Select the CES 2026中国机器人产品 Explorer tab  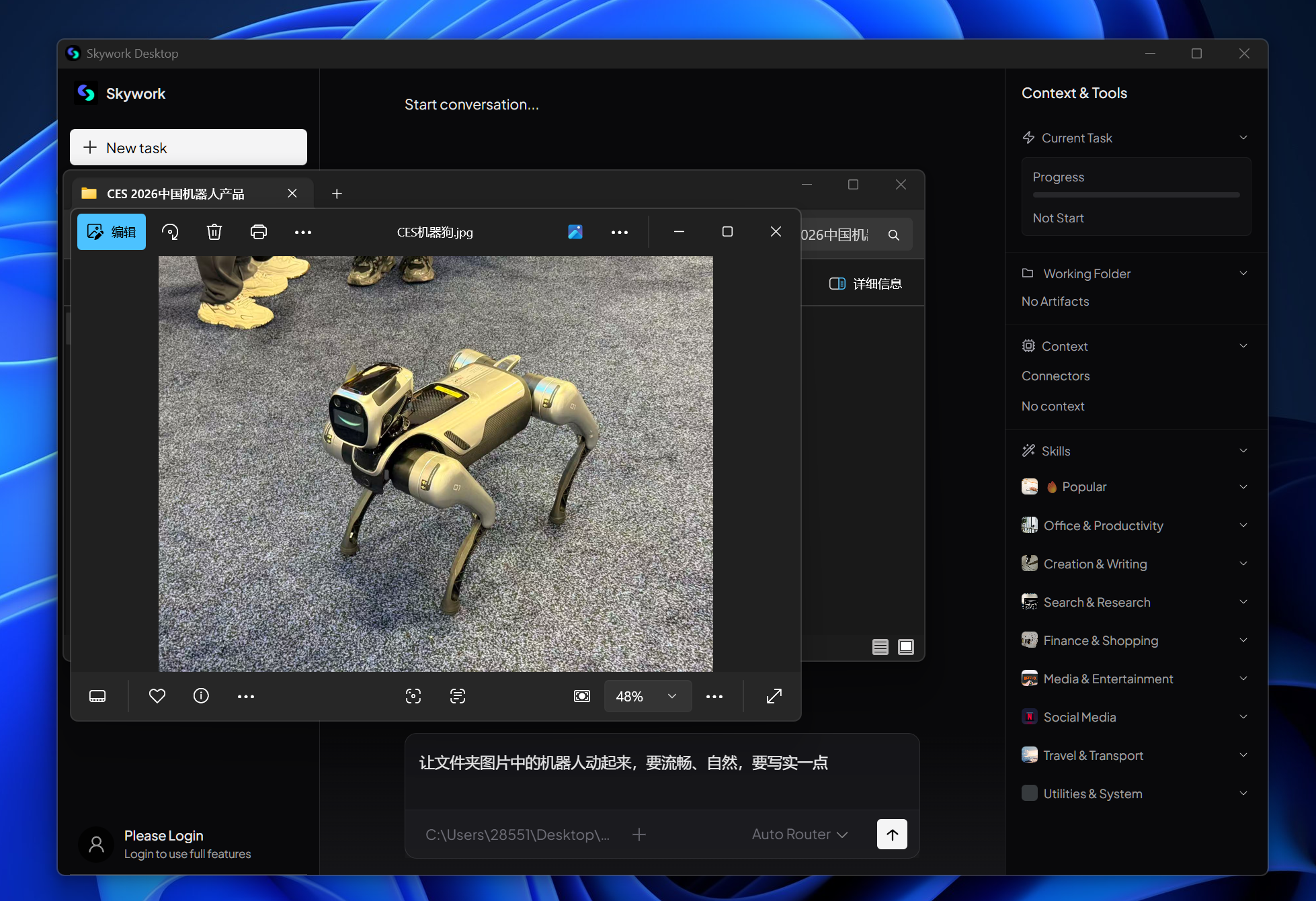click(x=176, y=194)
